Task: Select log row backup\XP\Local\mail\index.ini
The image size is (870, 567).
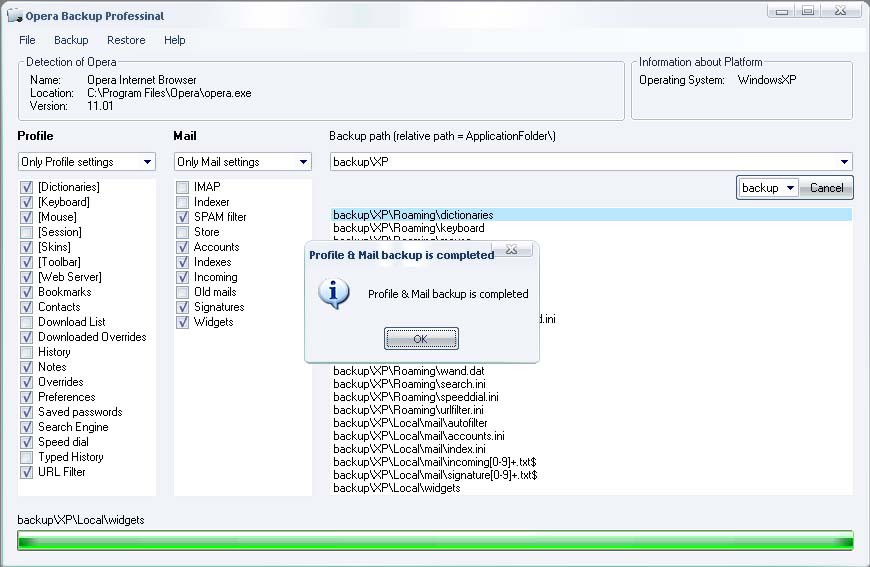Action: [x=591, y=449]
